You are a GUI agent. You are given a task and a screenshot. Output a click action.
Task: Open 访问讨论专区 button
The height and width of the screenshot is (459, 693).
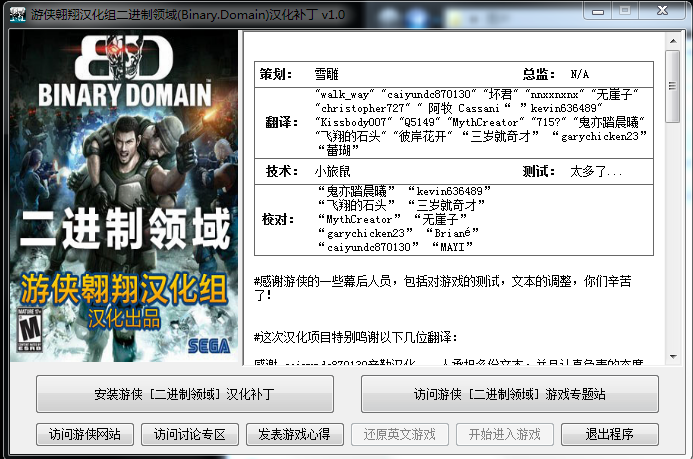pos(190,435)
